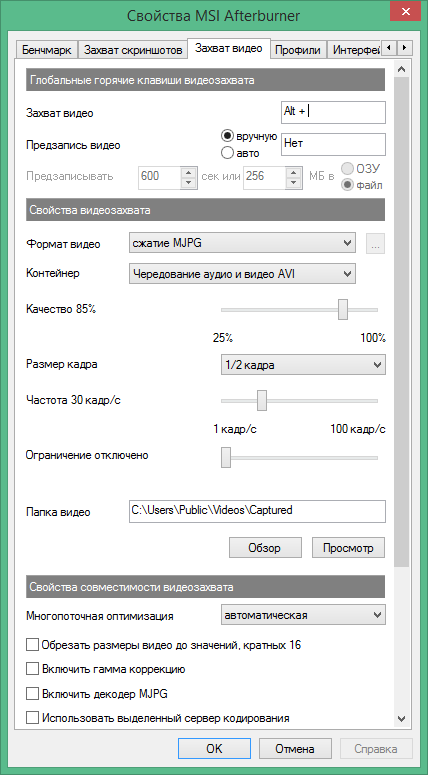
Task: Enable Использовать выделенный сервер кодирования checkbox
Action: click(32, 718)
